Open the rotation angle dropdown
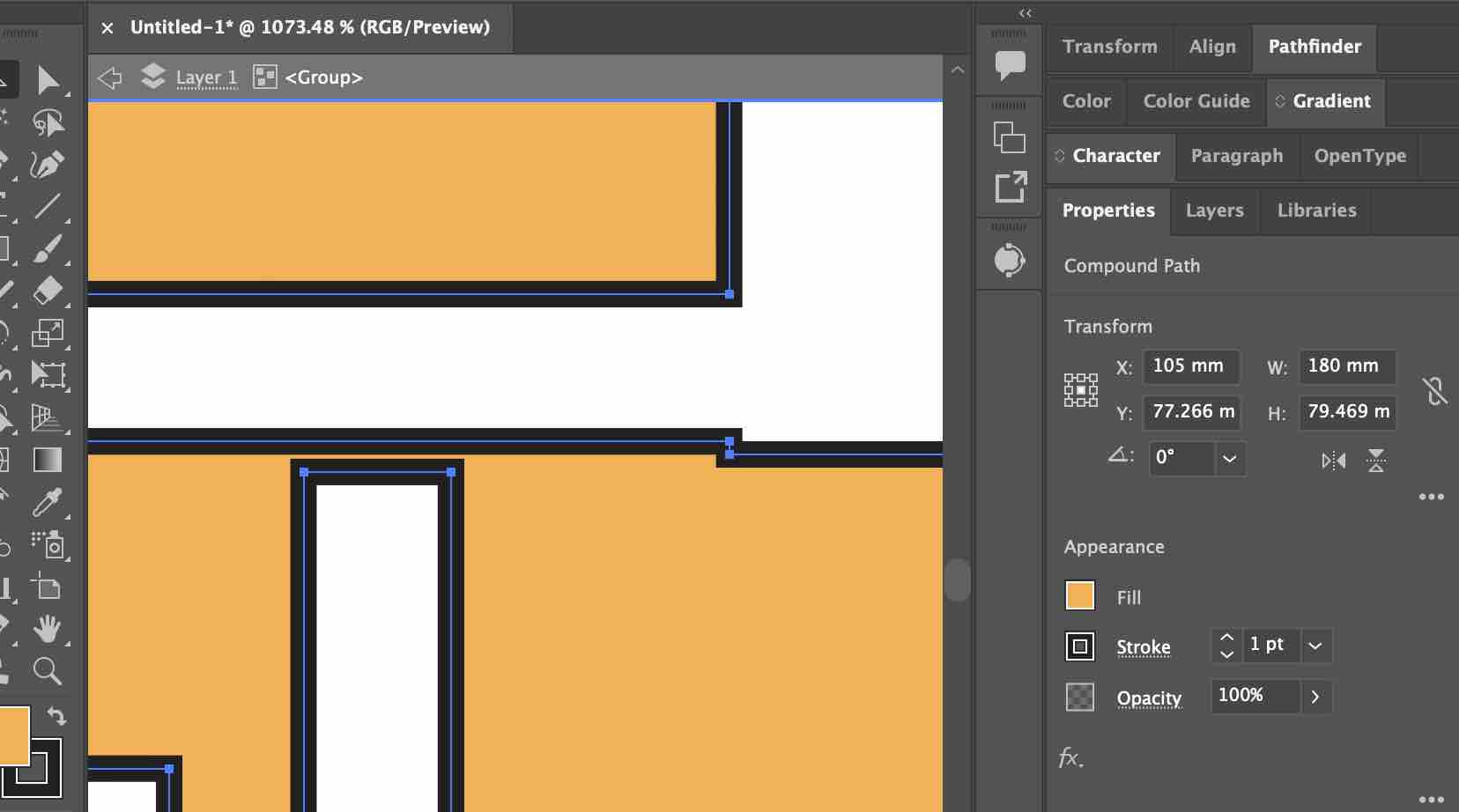1459x812 pixels. [x=1229, y=459]
